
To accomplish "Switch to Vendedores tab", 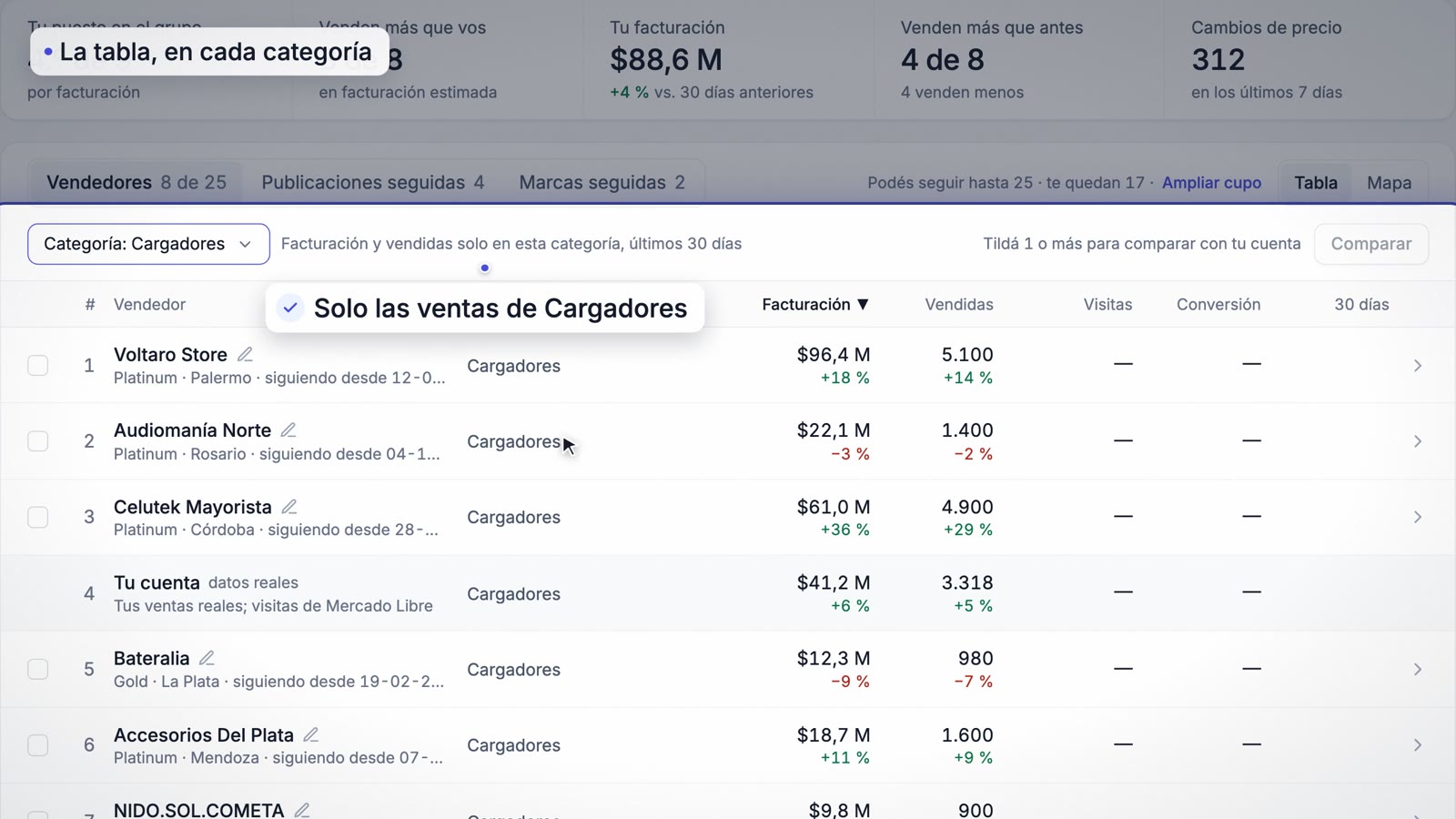I will (x=136, y=182).
